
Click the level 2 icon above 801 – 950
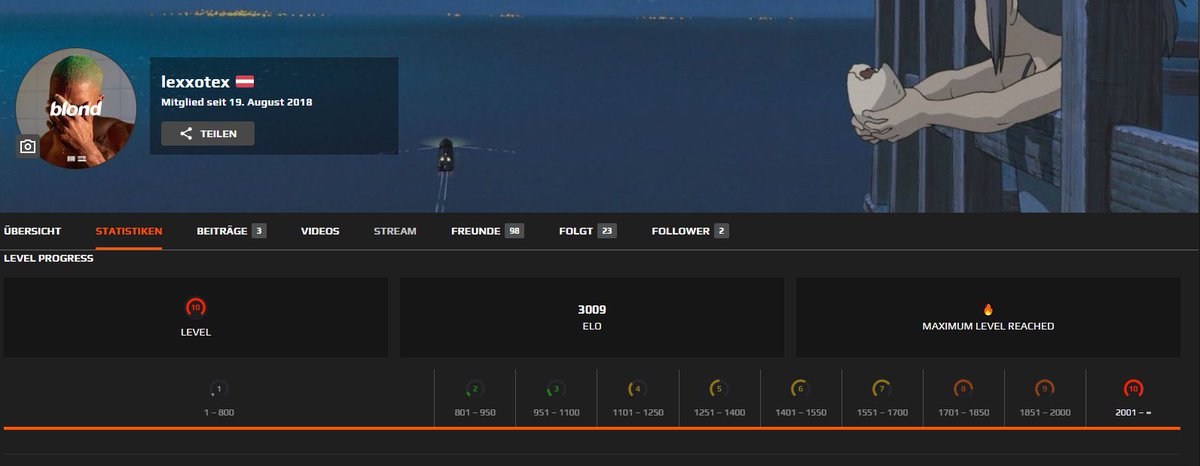[x=475, y=389]
